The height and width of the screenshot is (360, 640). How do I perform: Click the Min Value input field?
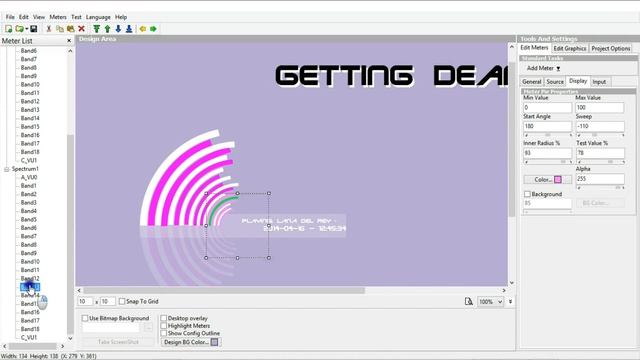(x=547, y=107)
